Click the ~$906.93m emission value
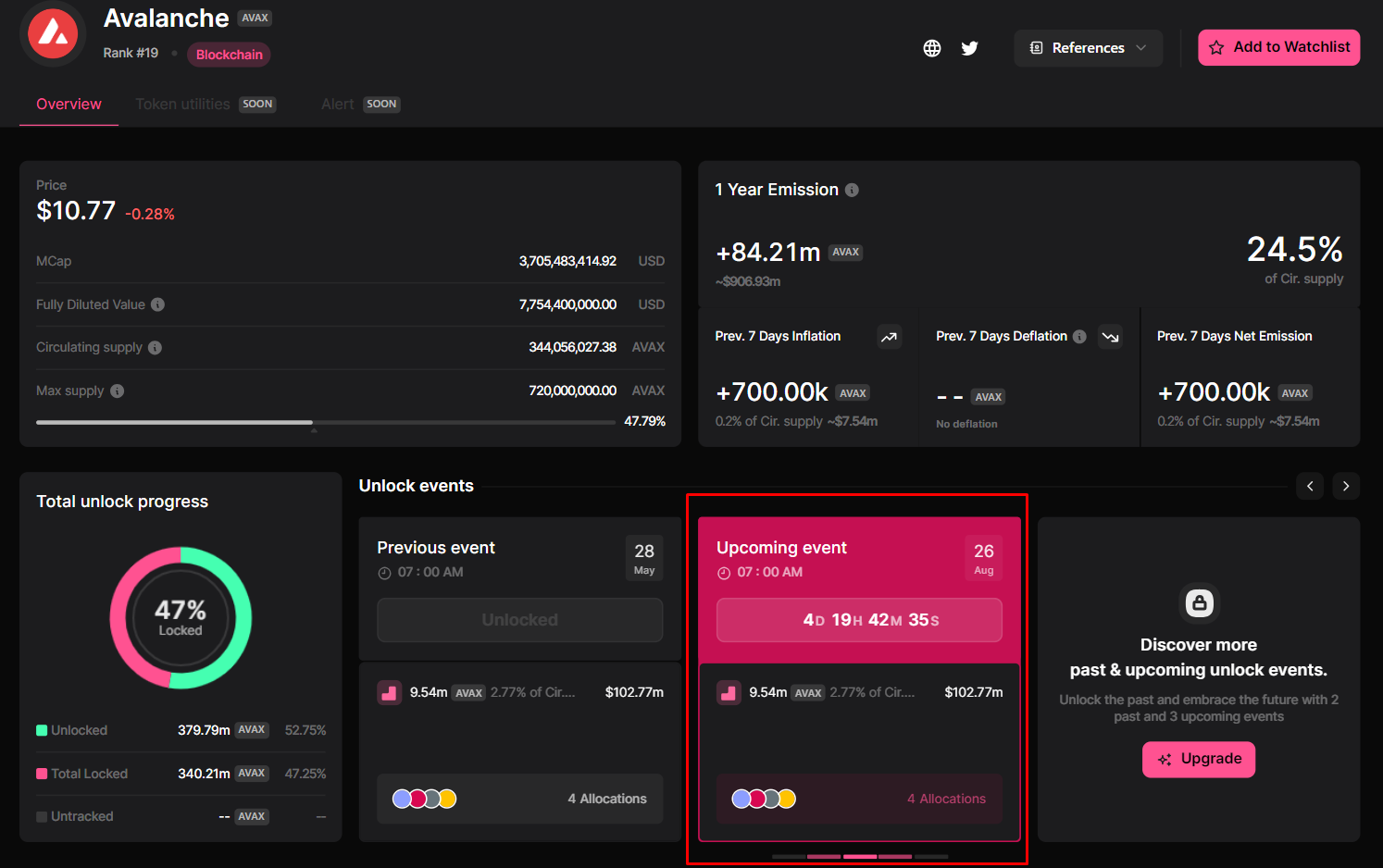 [748, 281]
